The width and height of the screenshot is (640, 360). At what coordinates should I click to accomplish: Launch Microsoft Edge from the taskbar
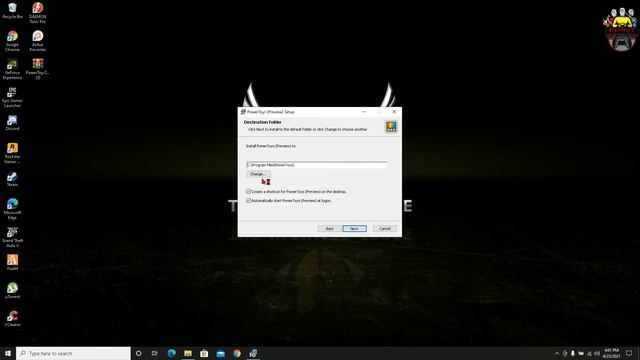tap(171, 353)
